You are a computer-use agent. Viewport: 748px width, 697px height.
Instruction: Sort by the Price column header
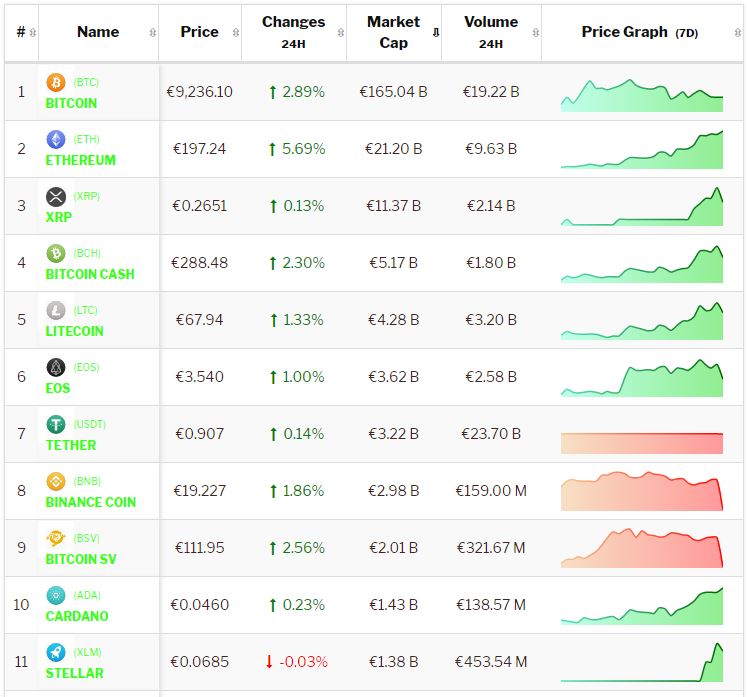[x=199, y=32]
